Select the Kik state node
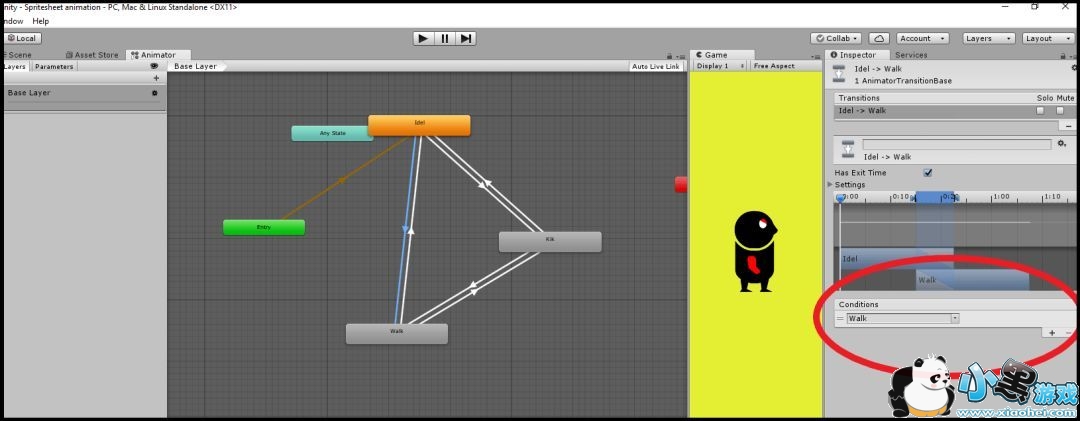The image size is (1080, 421). (550, 241)
